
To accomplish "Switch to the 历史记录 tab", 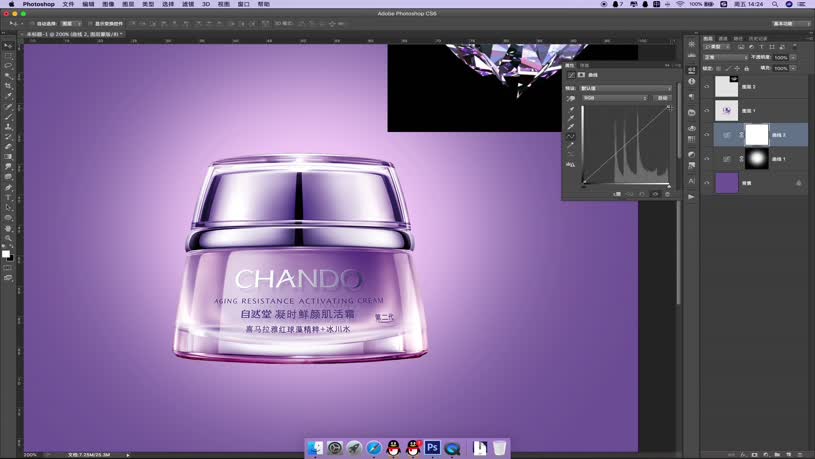I will coord(758,38).
